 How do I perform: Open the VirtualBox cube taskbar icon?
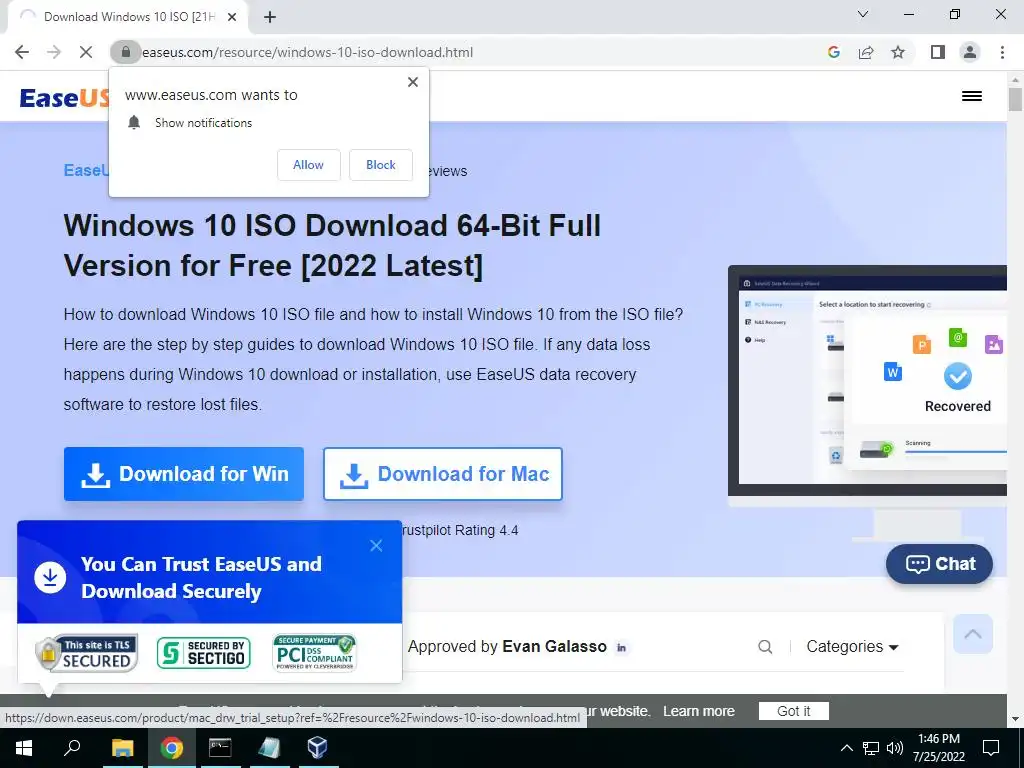[x=317, y=748]
